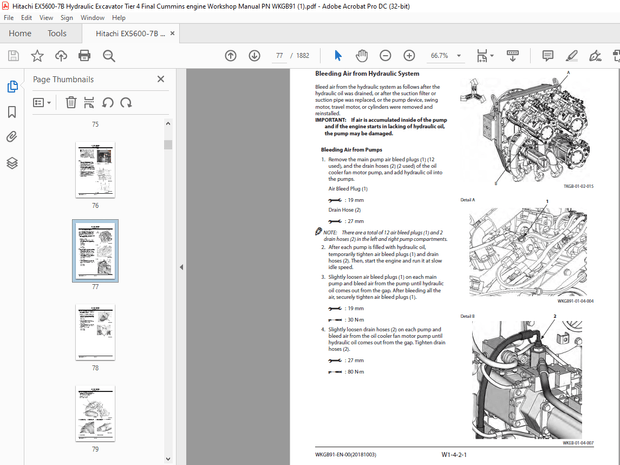The width and height of the screenshot is (620, 465).
Task: Open the Edit menu
Action: coord(26,18)
